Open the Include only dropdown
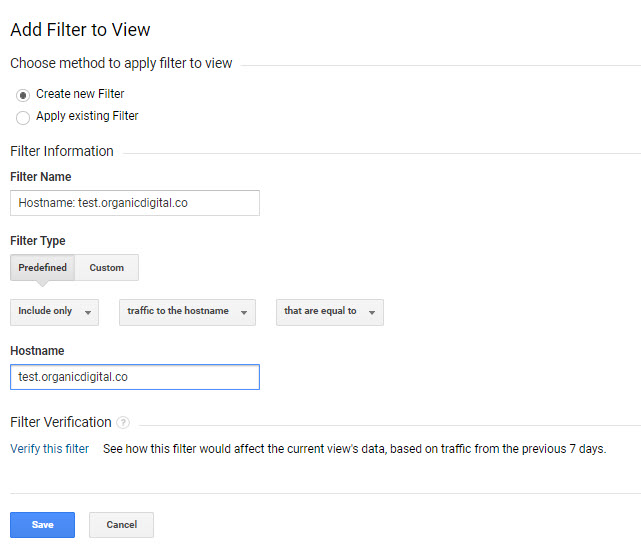This screenshot has height=546, width=641. (54, 312)
